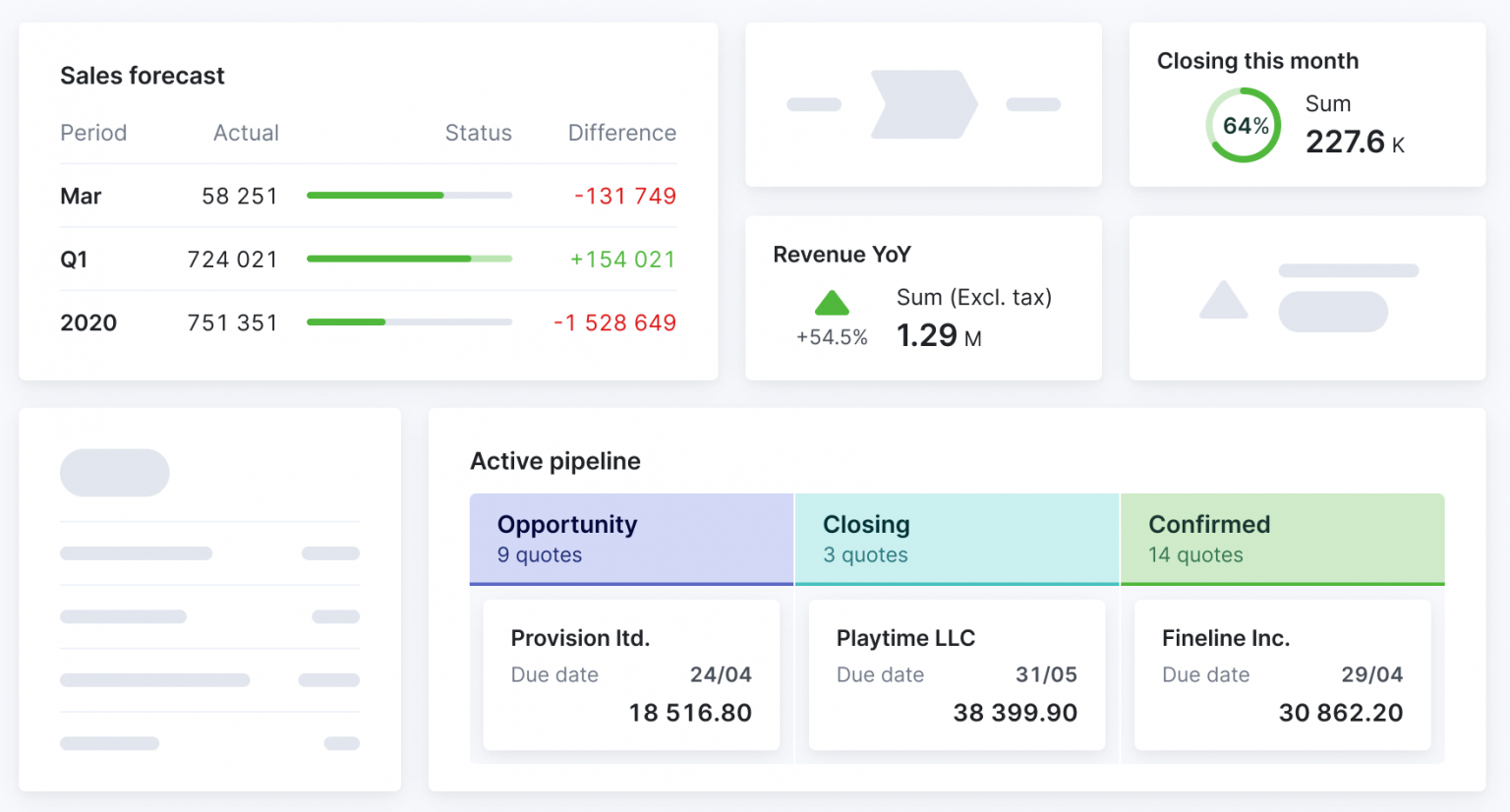
Task: Open the Opportunity pipeline column
Action: 631,539
